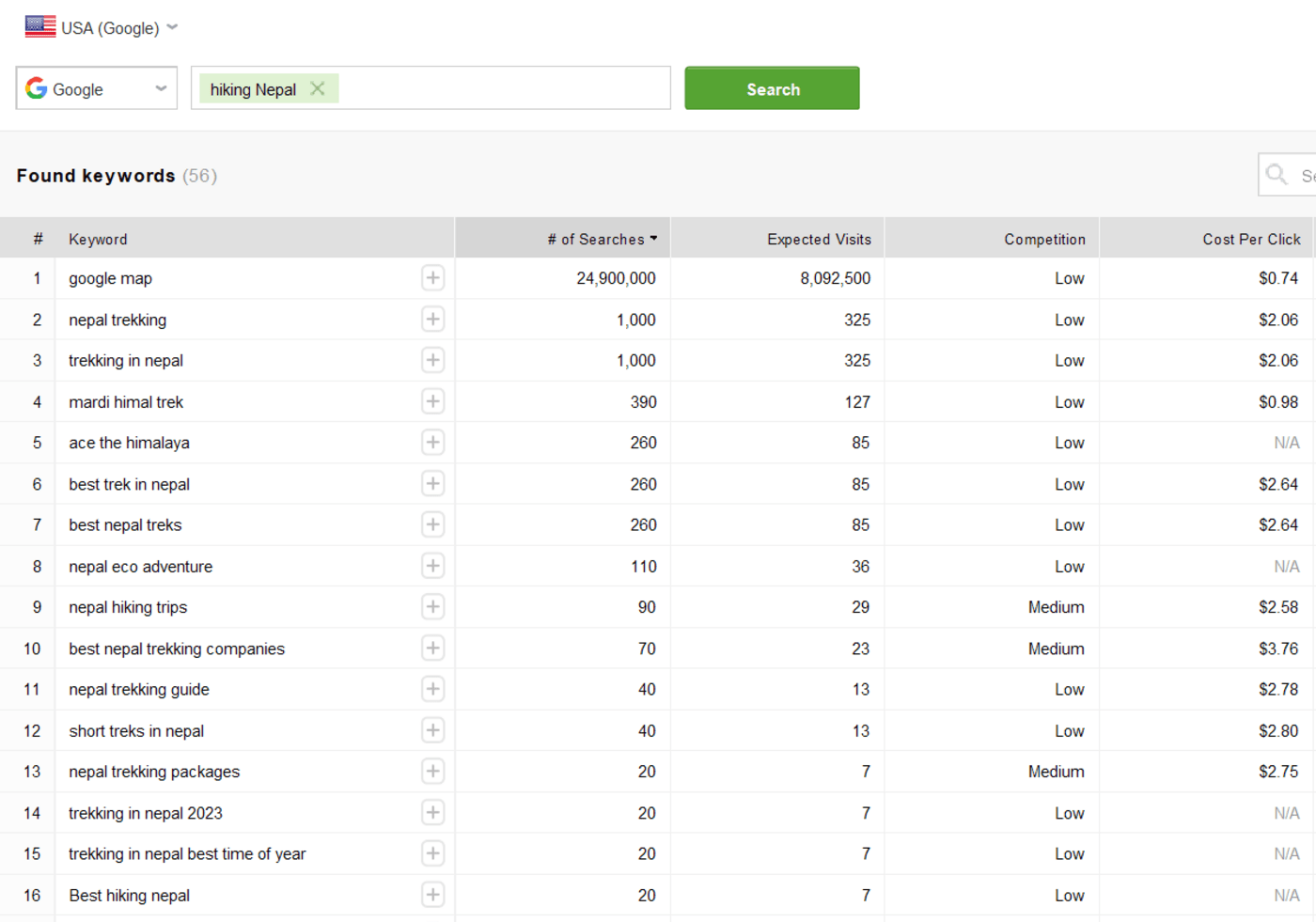
Task: Add "Best hiking nepal" using its plus icon
Action: coord(432,895)
